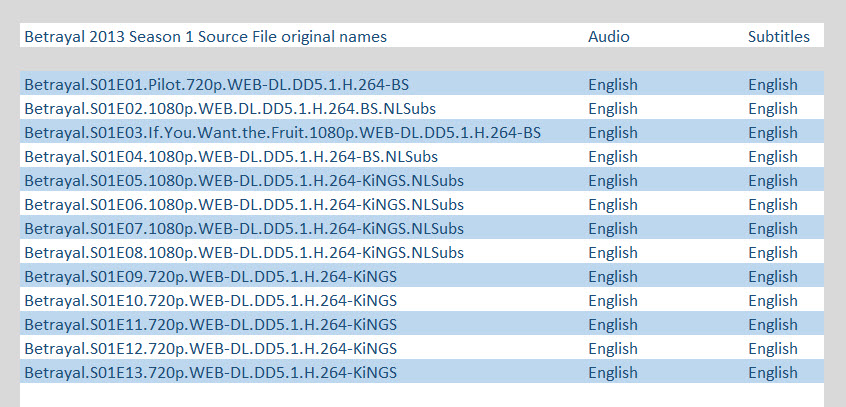
Task: Select the Betrayal.S01E07.1080p KiNGS.NLSubs file name cell
Action: tap(244, 229)
